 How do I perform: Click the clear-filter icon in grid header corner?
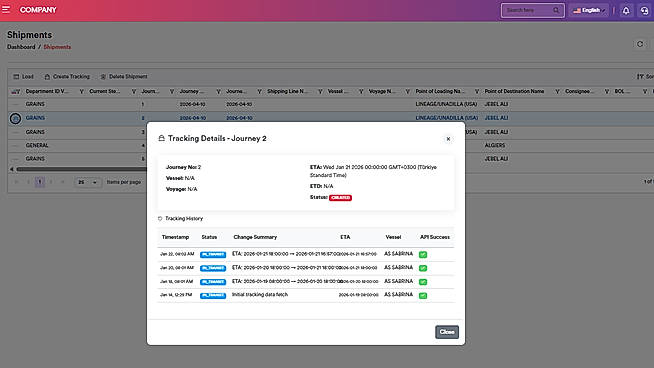pos(15,91)
